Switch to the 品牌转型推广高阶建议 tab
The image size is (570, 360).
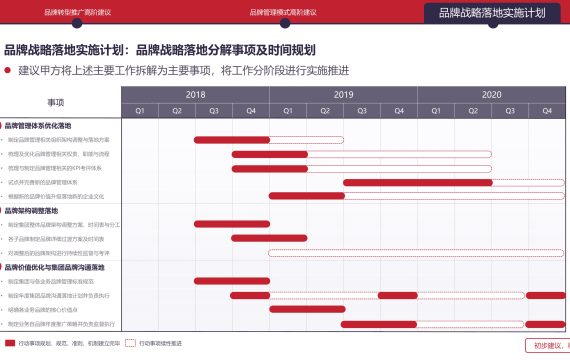tap(77, 12)
